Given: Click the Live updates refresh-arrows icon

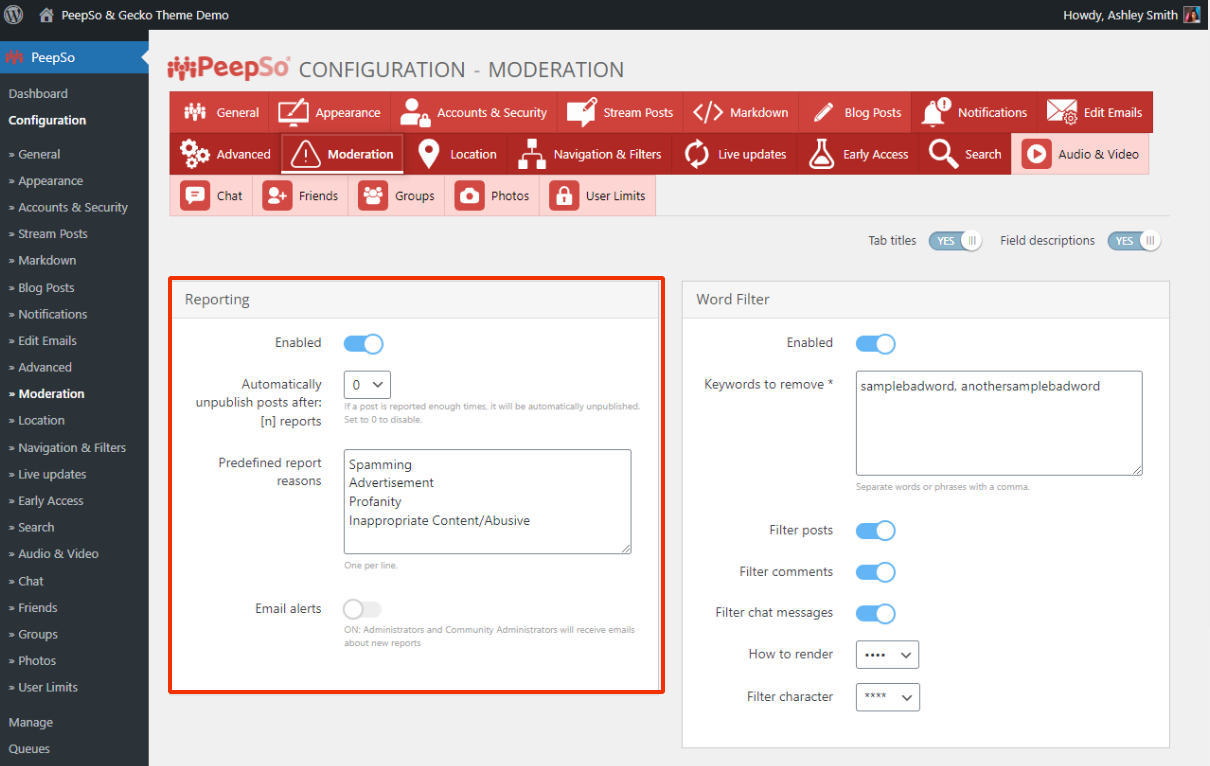Looking at the screenshot, I should pos(696,154).
